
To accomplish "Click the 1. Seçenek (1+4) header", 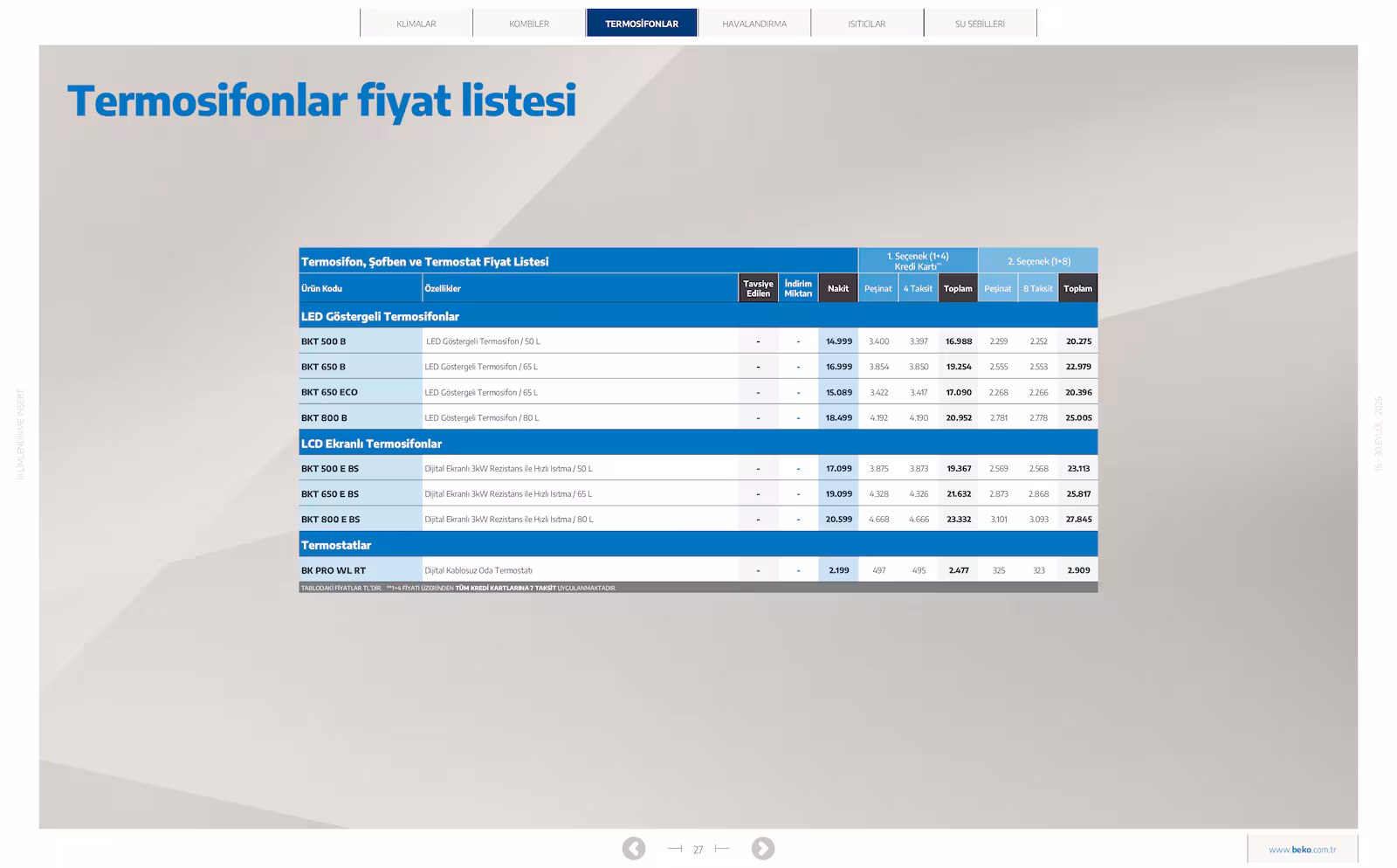I will [x=918, y=261].
